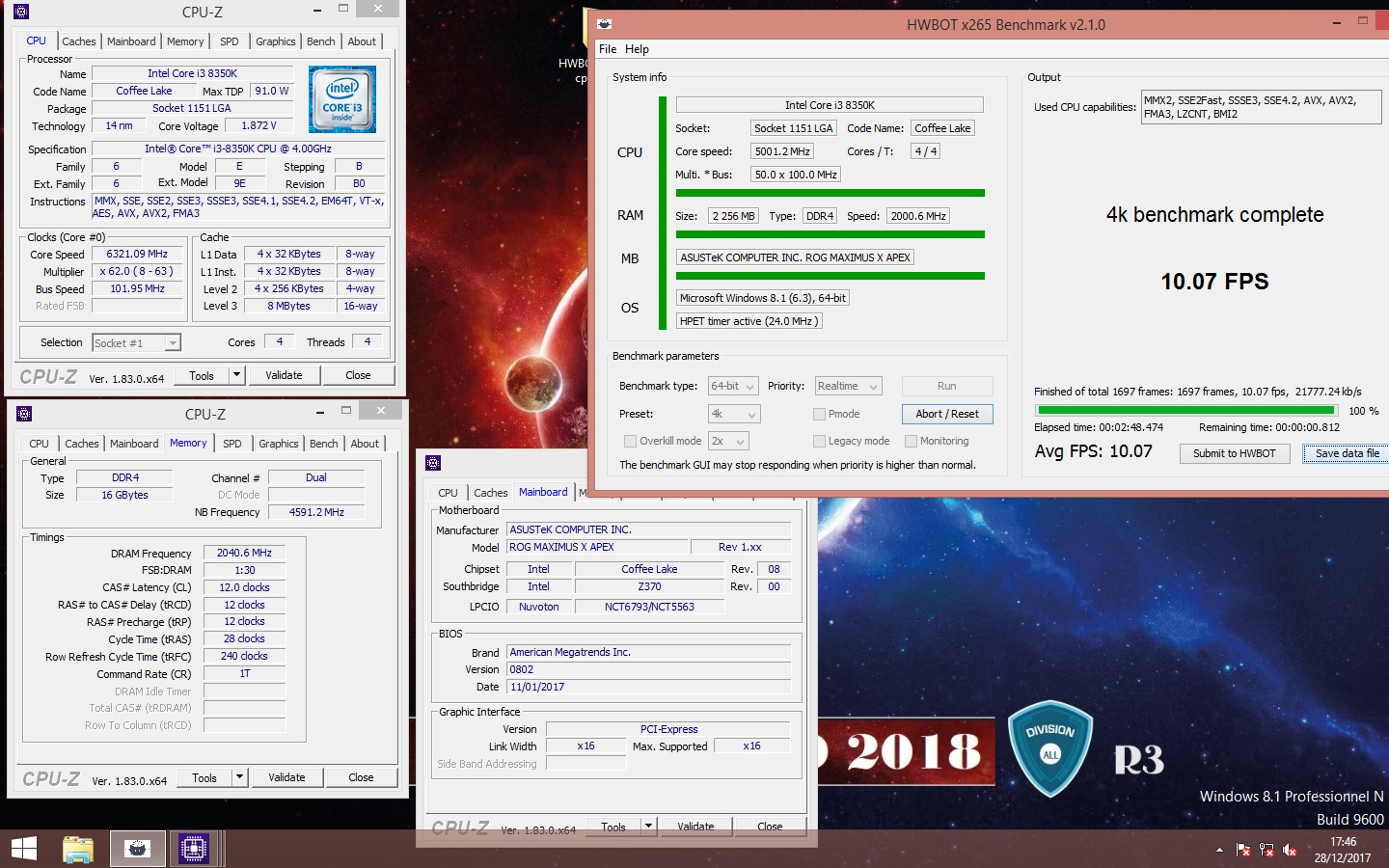Open network status tray icon
The width and height of the screenshot is (1389, 868).
click(x=1266, y=850)
